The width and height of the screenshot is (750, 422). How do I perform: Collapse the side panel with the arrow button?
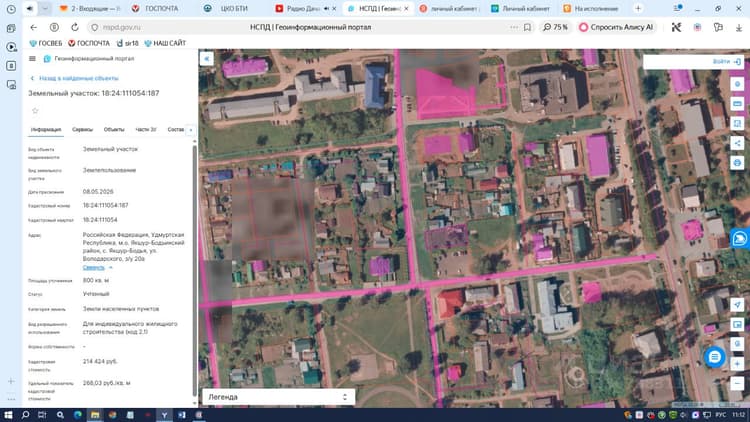point(207,59)
